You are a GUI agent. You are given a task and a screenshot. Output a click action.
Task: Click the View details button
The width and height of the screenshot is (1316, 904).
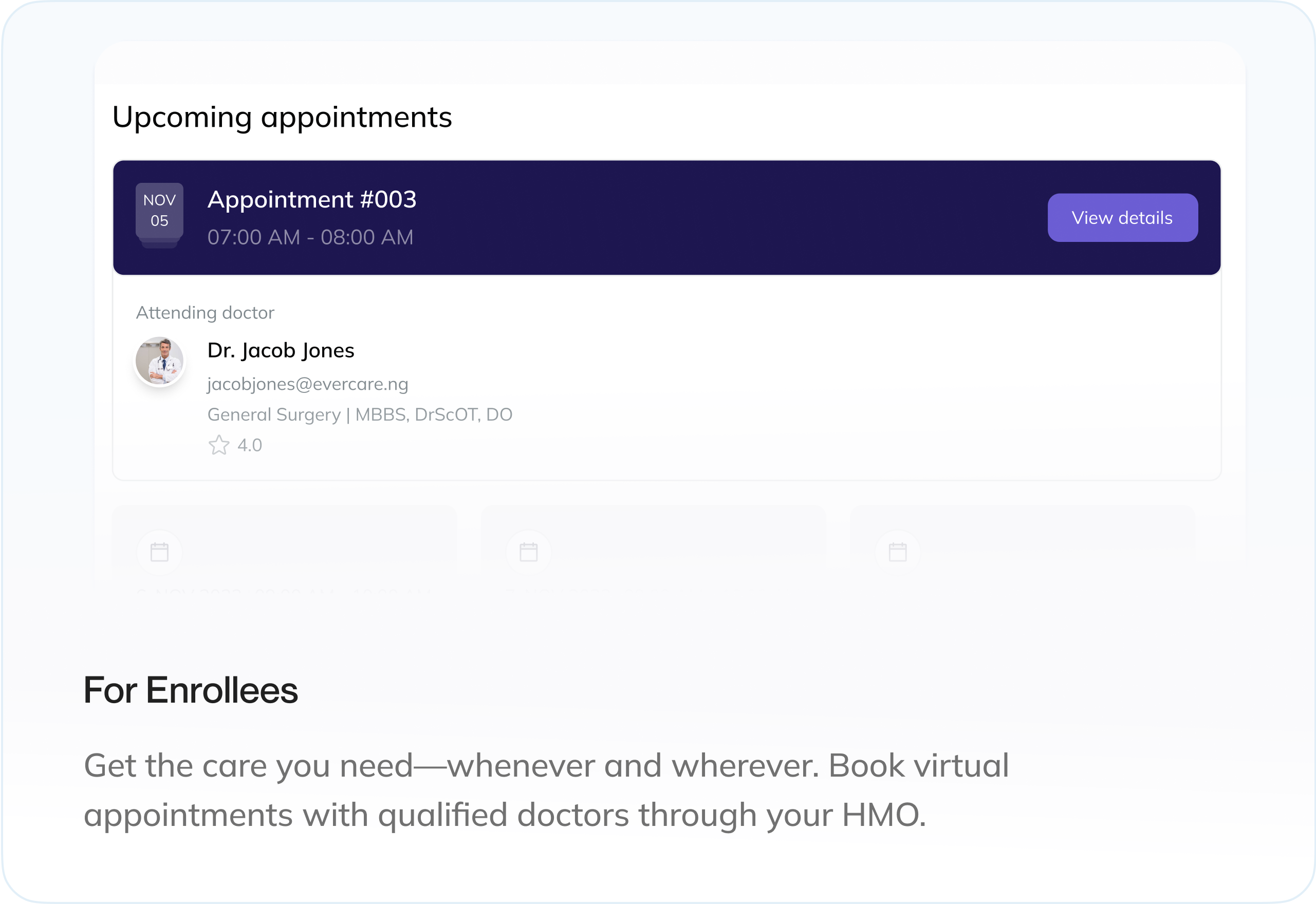[1122, 218]
